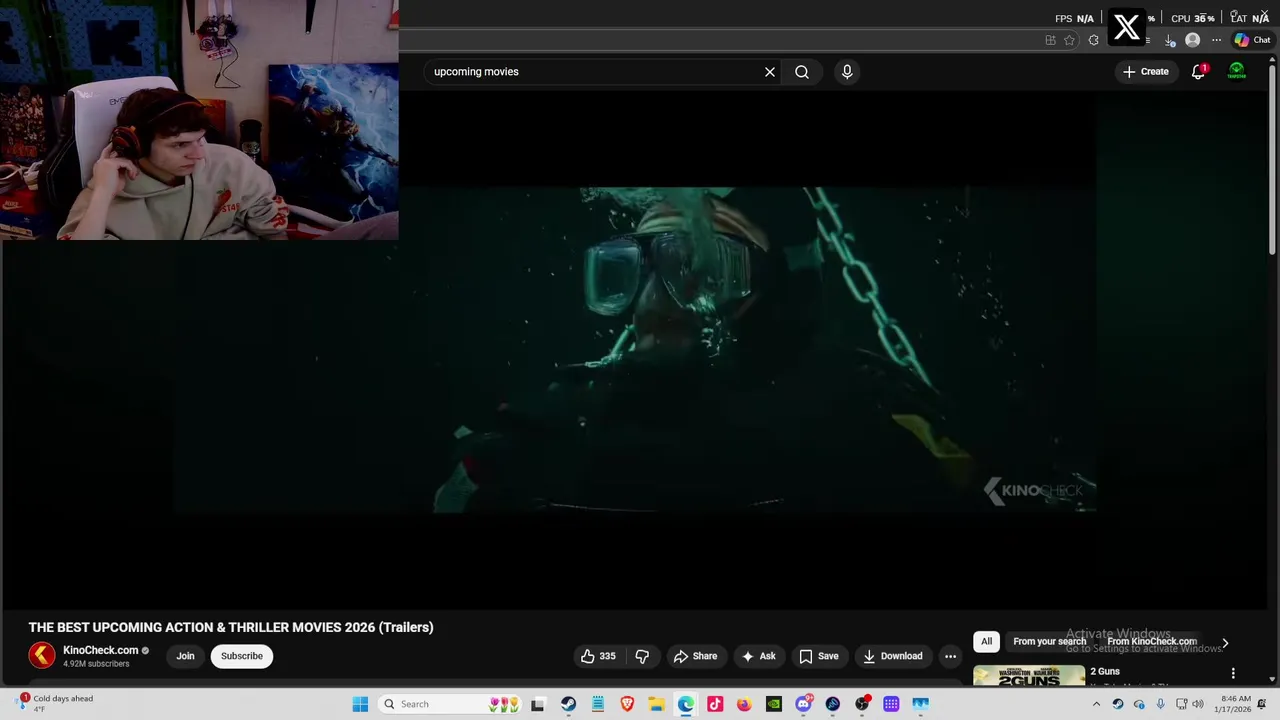This screenshot has width=1280, height=720.
Task: Open the clock and date flyout
Action: coord(1234,704)
